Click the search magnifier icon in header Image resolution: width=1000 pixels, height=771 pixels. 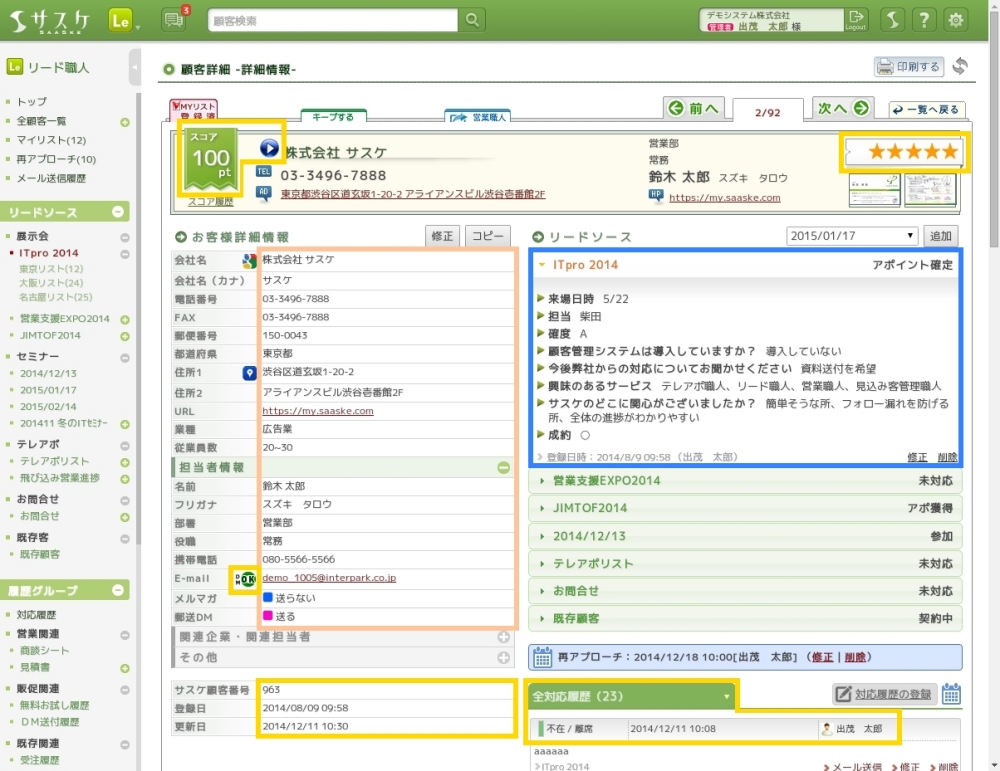472,20
